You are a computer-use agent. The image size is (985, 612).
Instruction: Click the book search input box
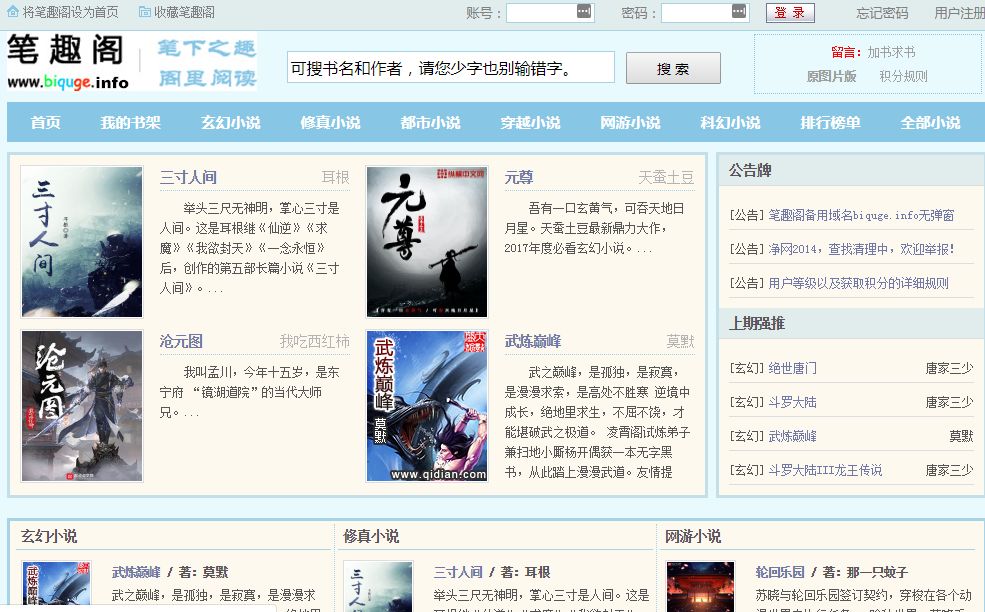tap(450, 67)
